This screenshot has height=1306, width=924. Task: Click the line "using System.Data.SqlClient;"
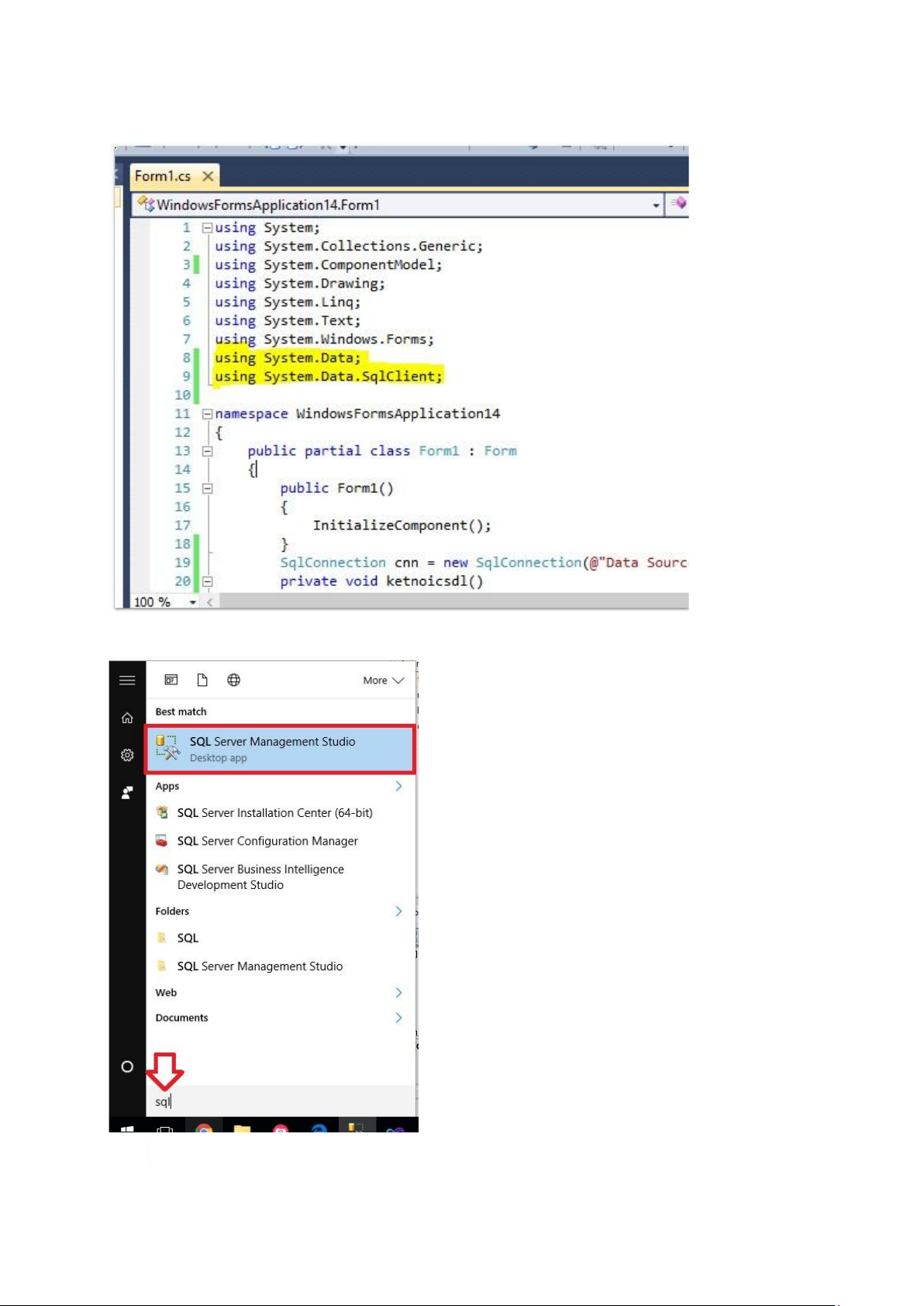click(329, 377)
